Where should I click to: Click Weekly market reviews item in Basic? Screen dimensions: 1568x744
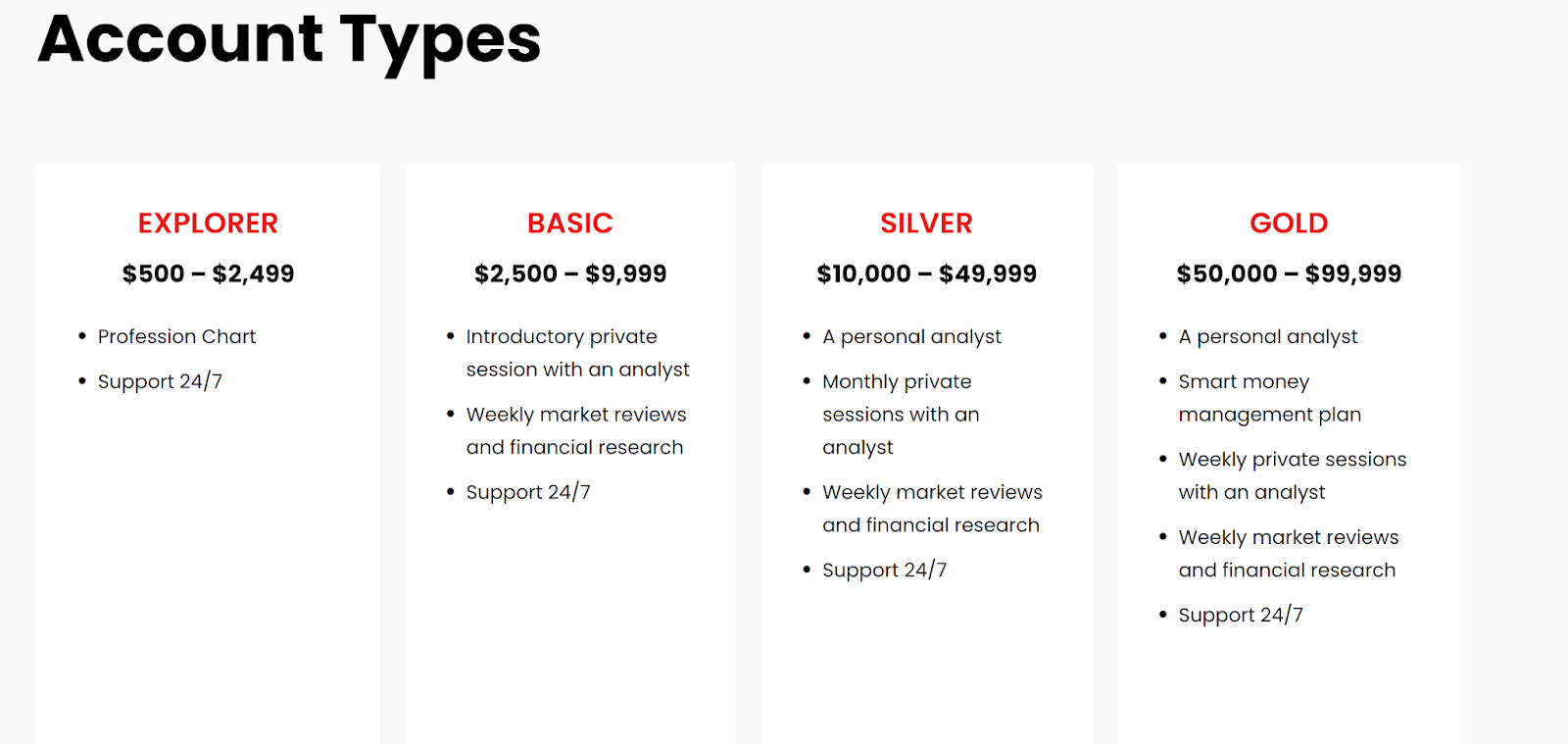[576, 430]
